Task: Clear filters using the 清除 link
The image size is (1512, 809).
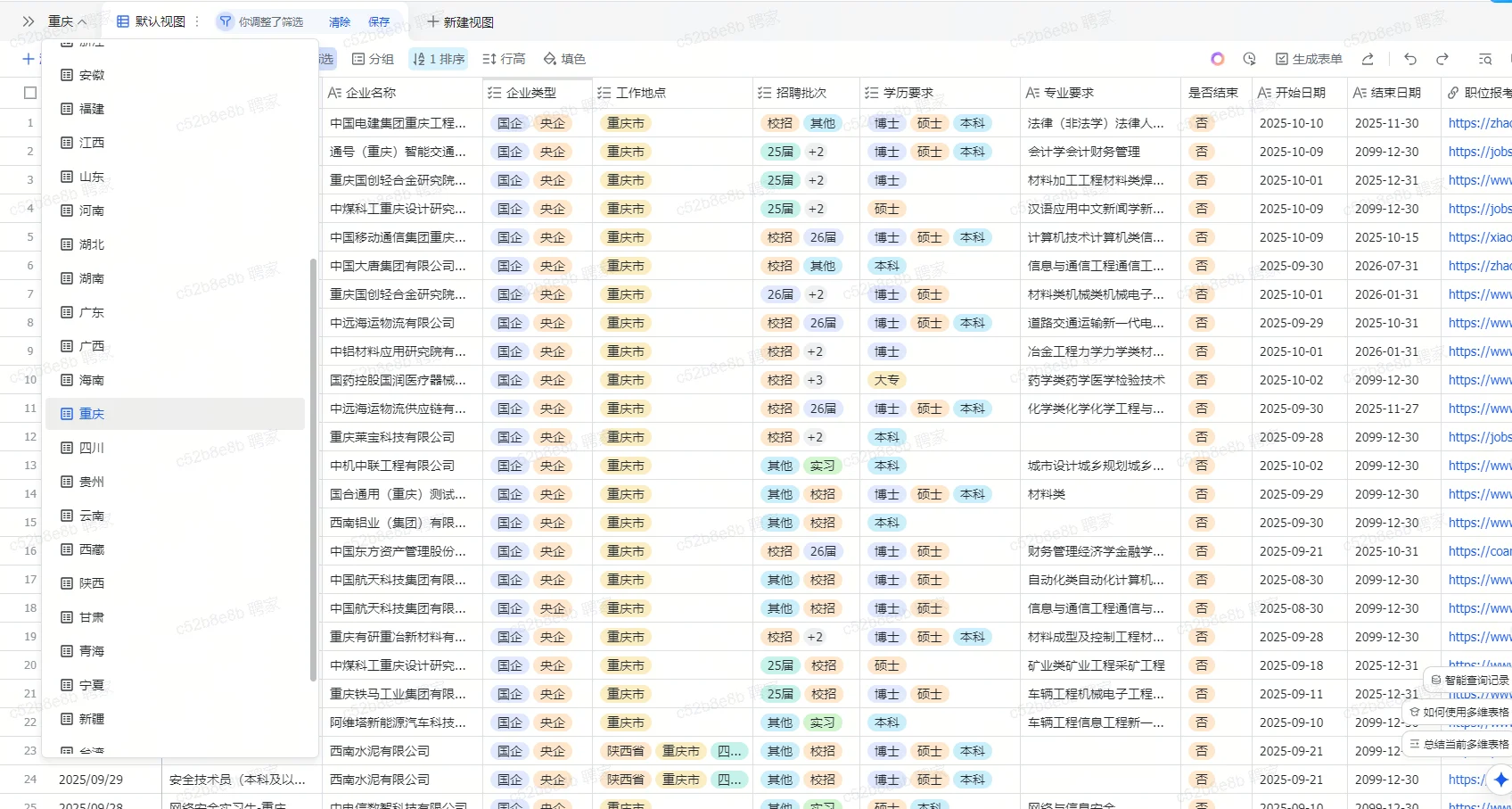Action: (x=339, y=21)
